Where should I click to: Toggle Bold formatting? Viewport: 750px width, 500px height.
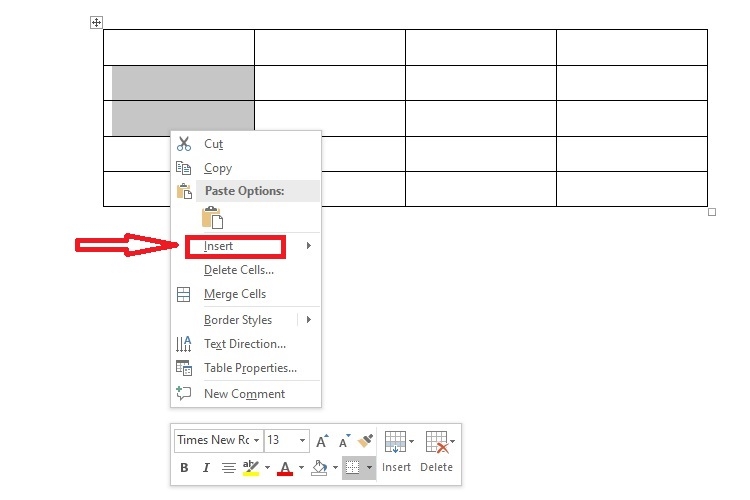click(184, 467)
